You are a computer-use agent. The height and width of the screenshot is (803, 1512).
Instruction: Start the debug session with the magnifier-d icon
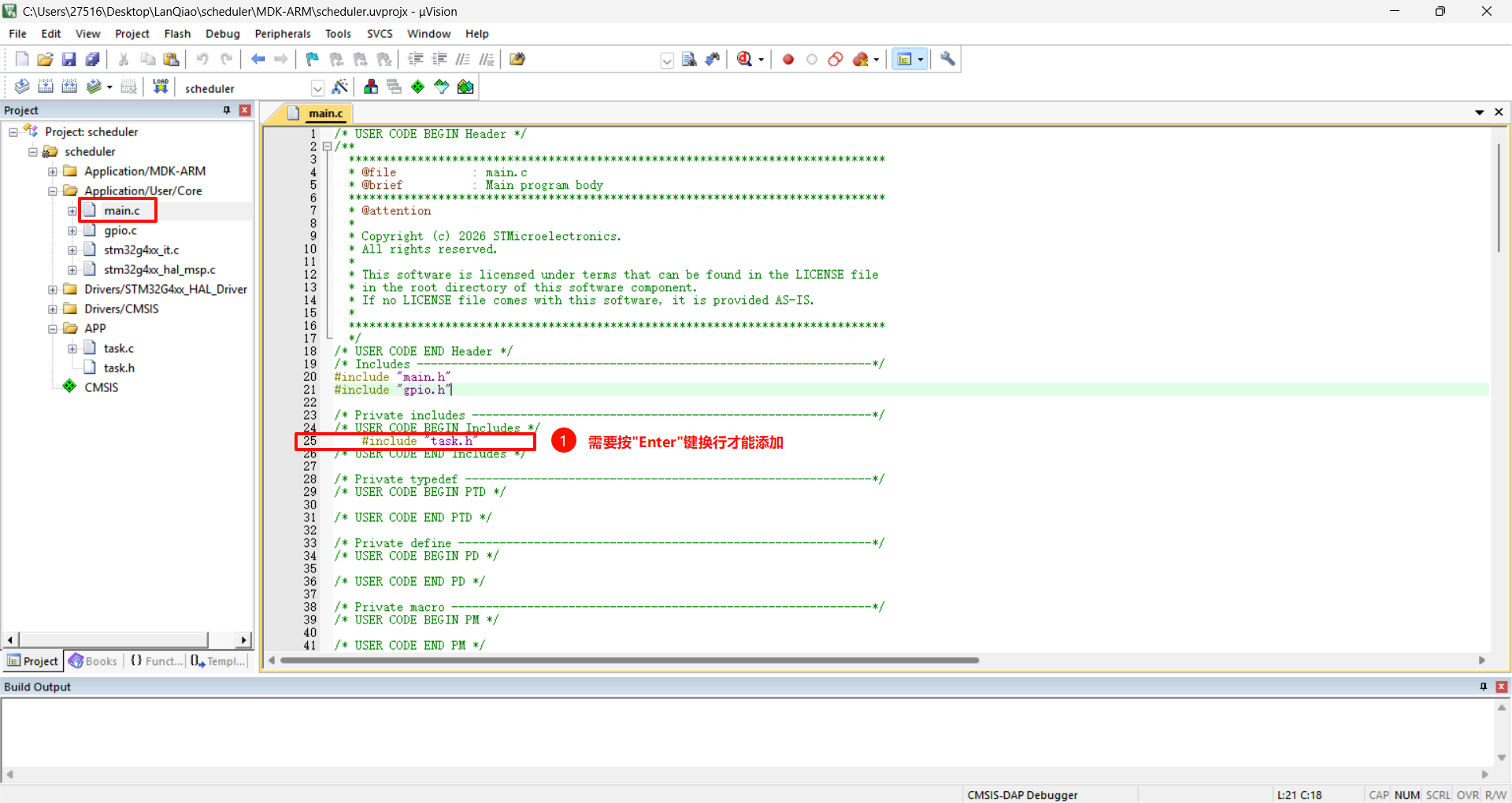[x=744, y=59]
